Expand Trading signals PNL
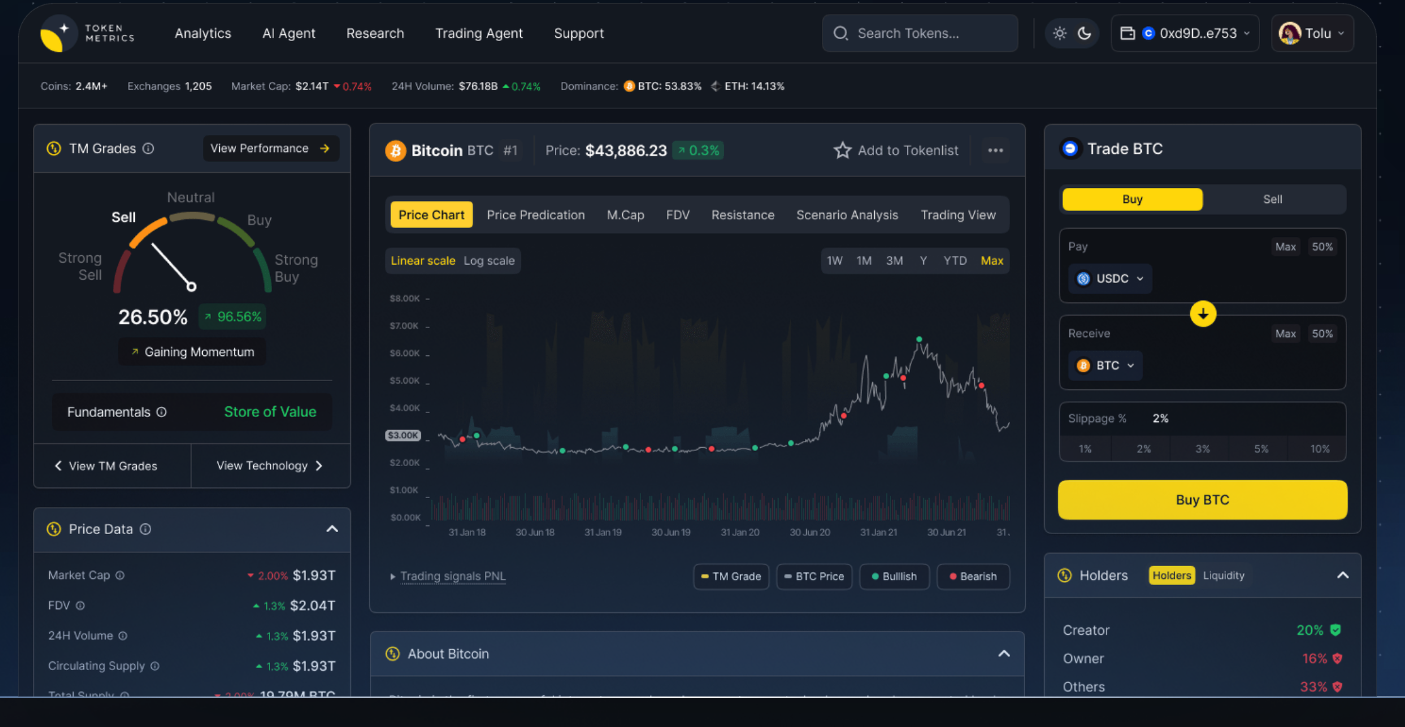 click(448, 577)
